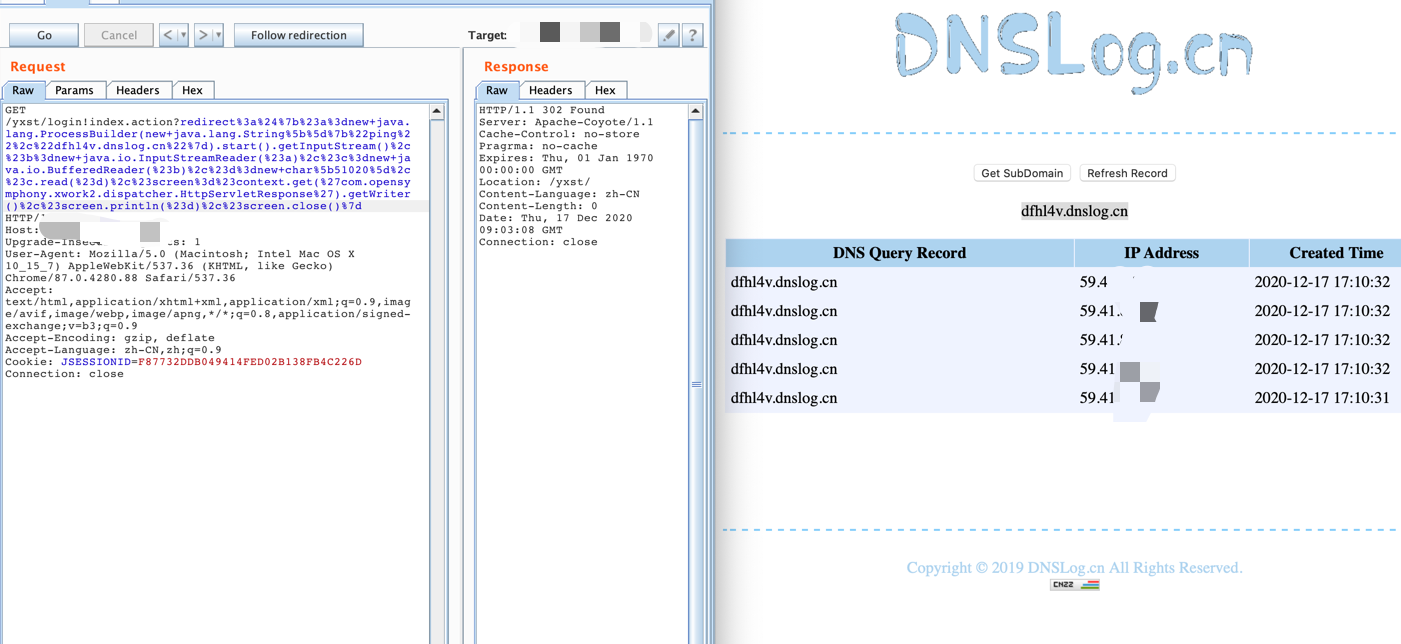Screen dimensions: 1401x644
Task: Click JSESSIONID cookie value in request
Action: coord(249,362)
